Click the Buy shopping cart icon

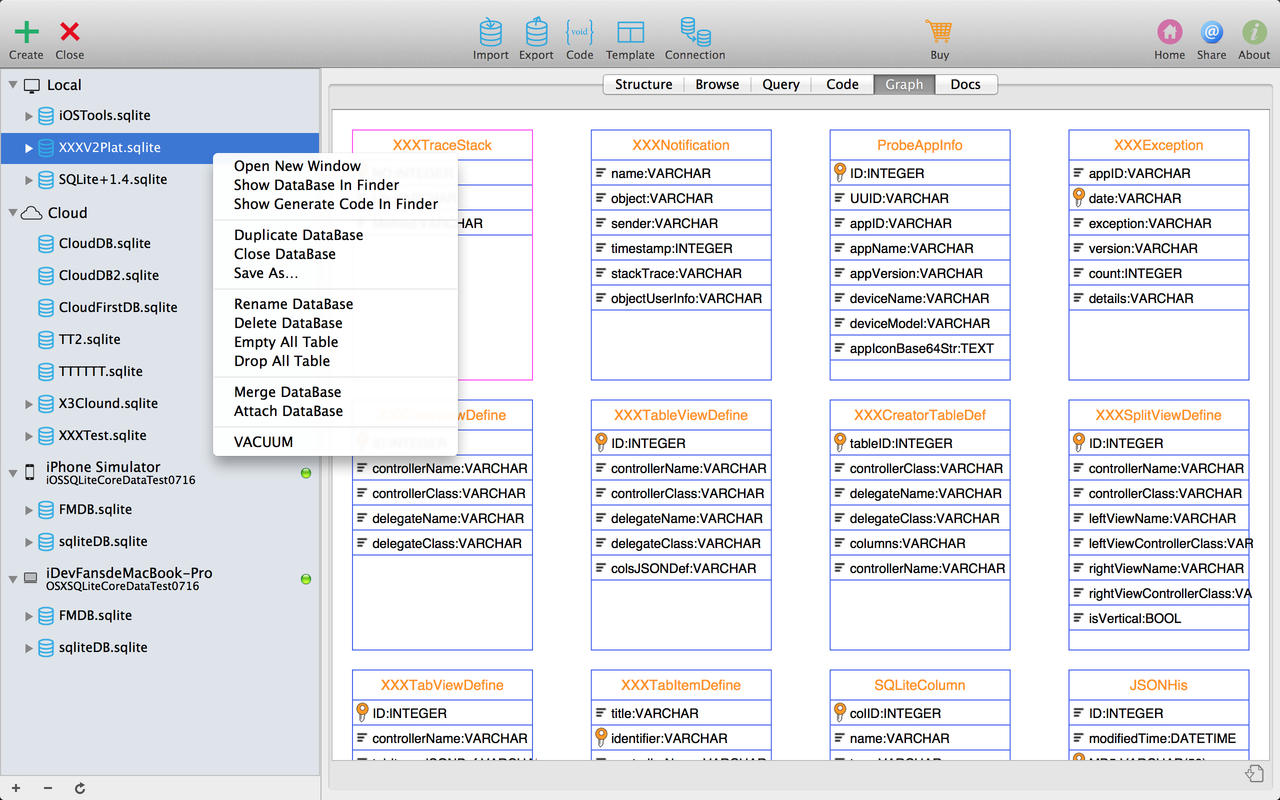tap(939, 33)
